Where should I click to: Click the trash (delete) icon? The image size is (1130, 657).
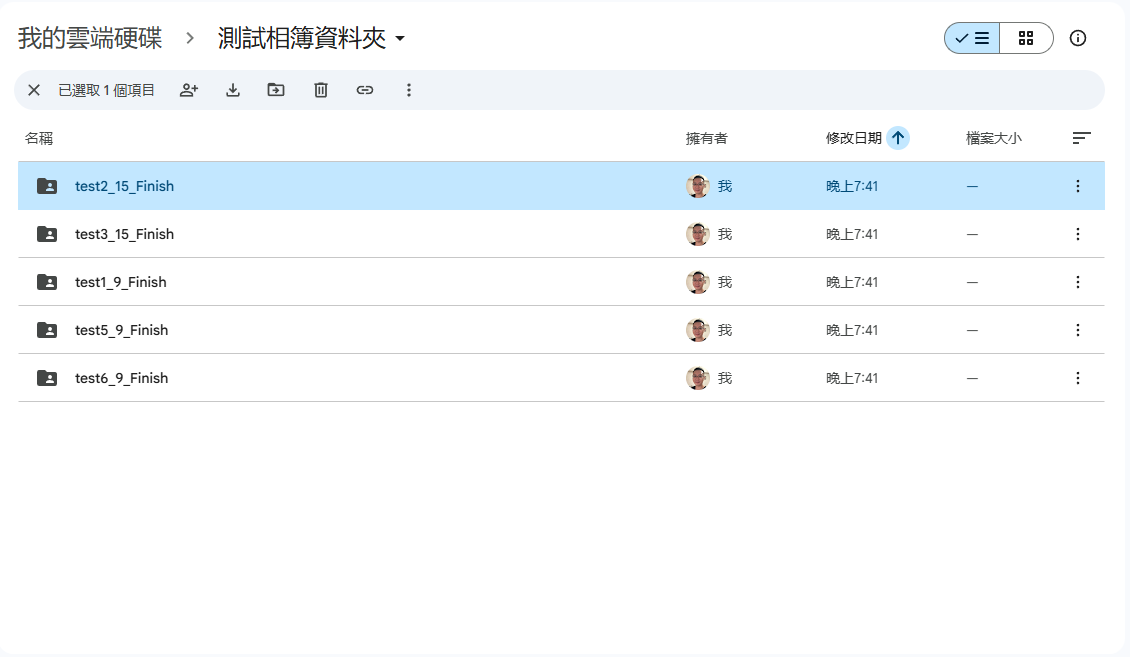pos(321,90)
